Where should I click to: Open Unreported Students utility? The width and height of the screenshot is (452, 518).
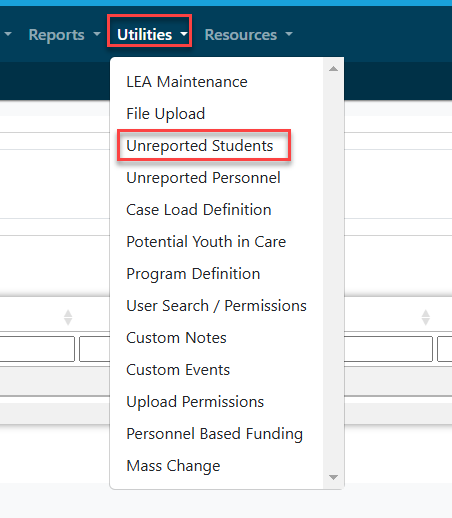200,146
